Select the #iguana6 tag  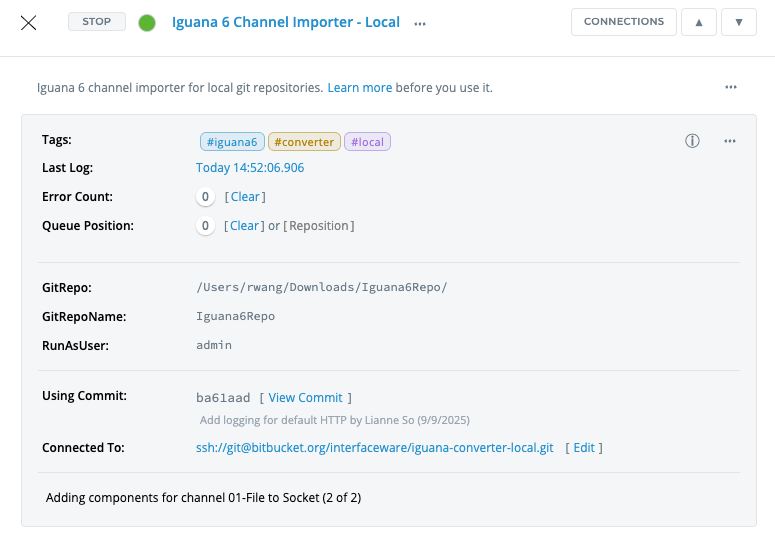[233, 142]
